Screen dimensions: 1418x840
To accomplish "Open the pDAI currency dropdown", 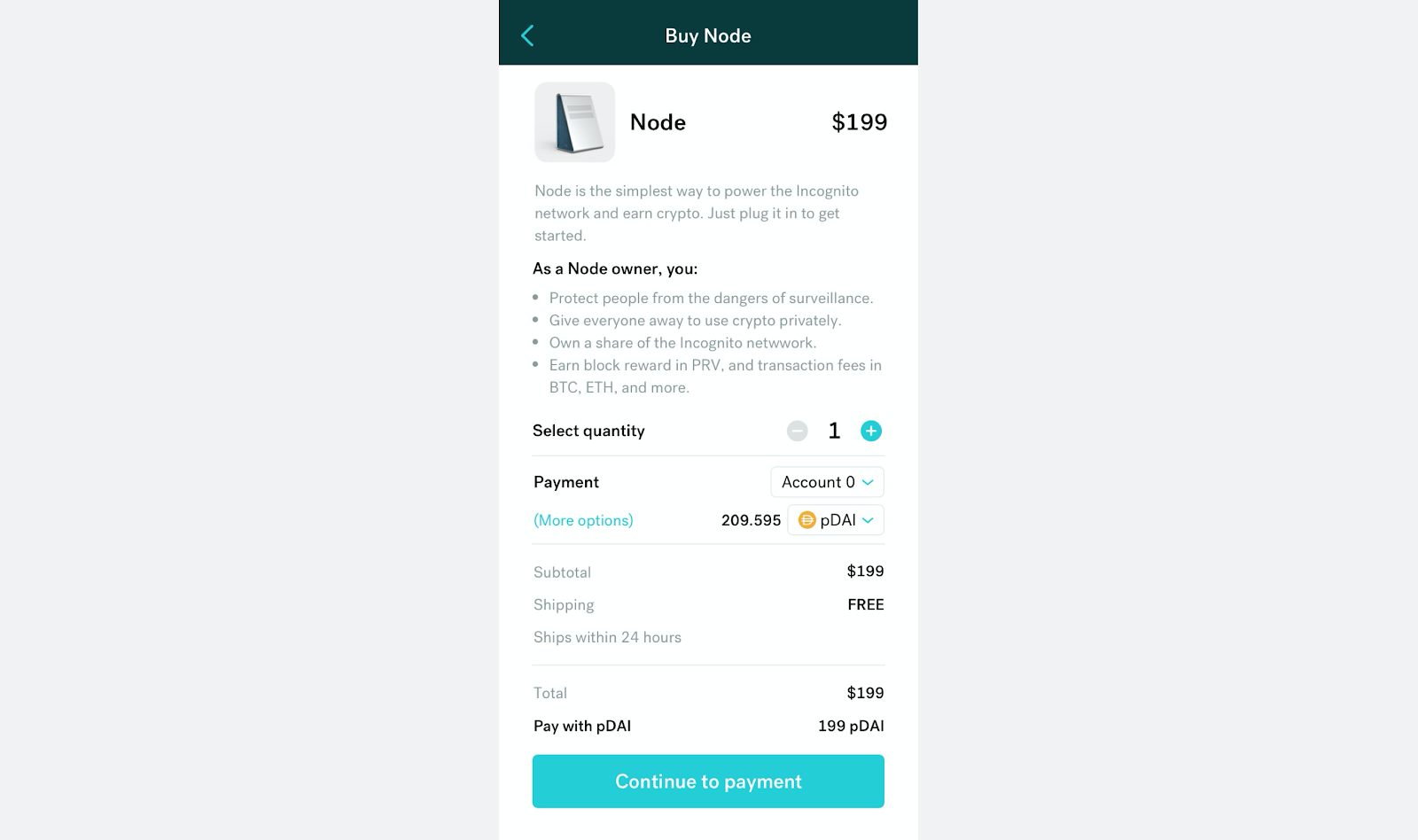I will tap(836, 520).
